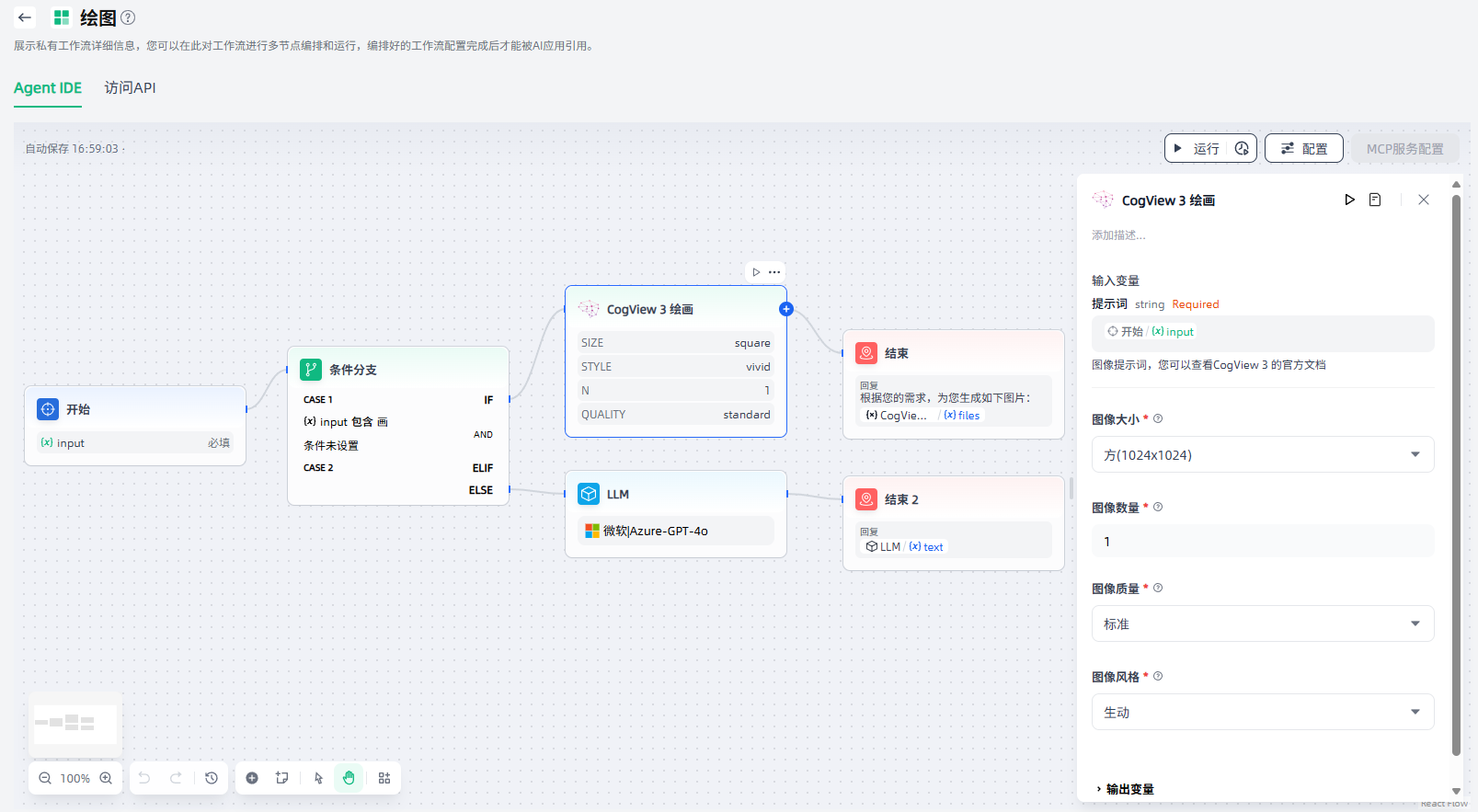This screenshot has width=1478, height=812.
Task: Click the right panel vertical scrollbar
Action: (1456, 460)
